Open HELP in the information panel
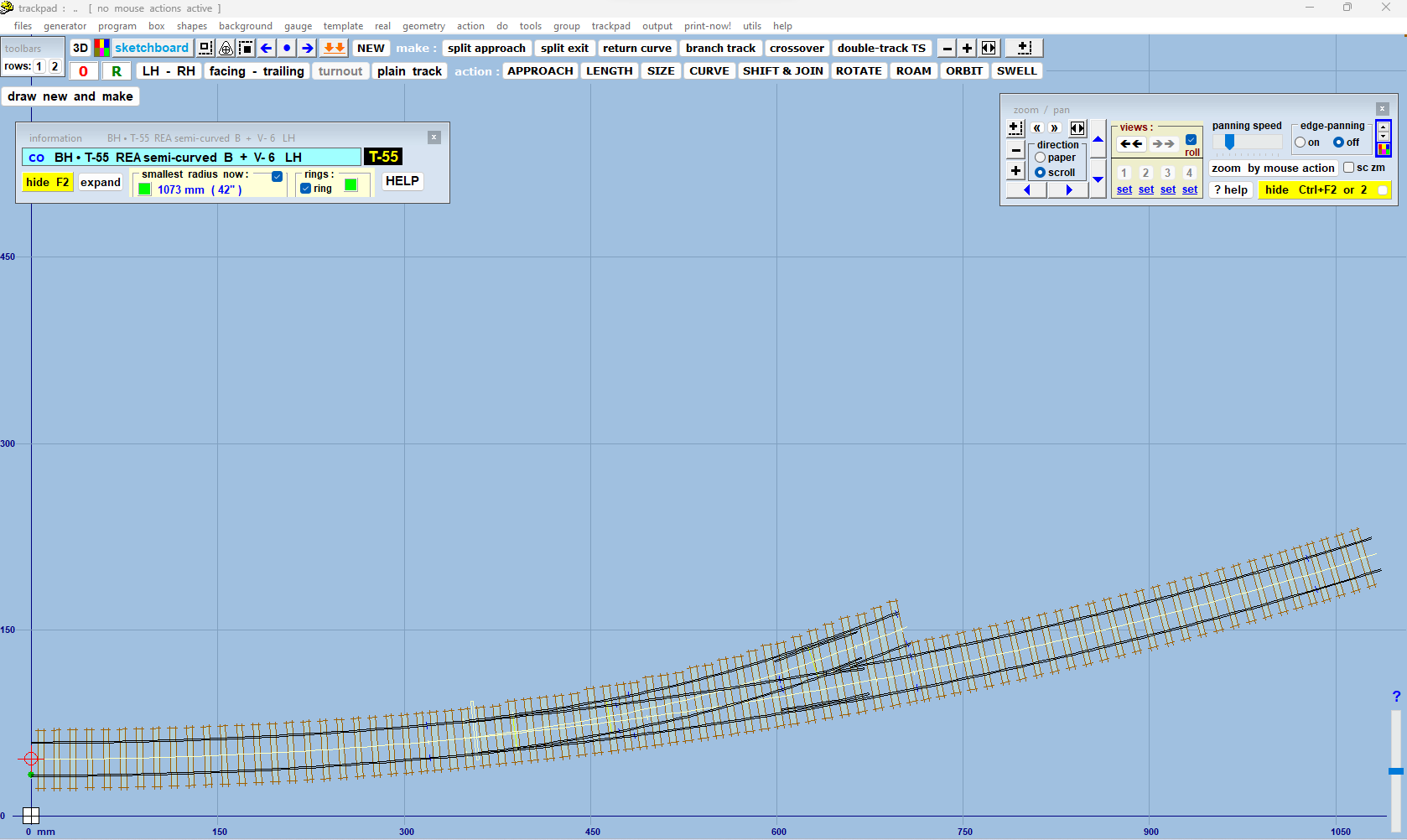 click(x=402, y=181)
